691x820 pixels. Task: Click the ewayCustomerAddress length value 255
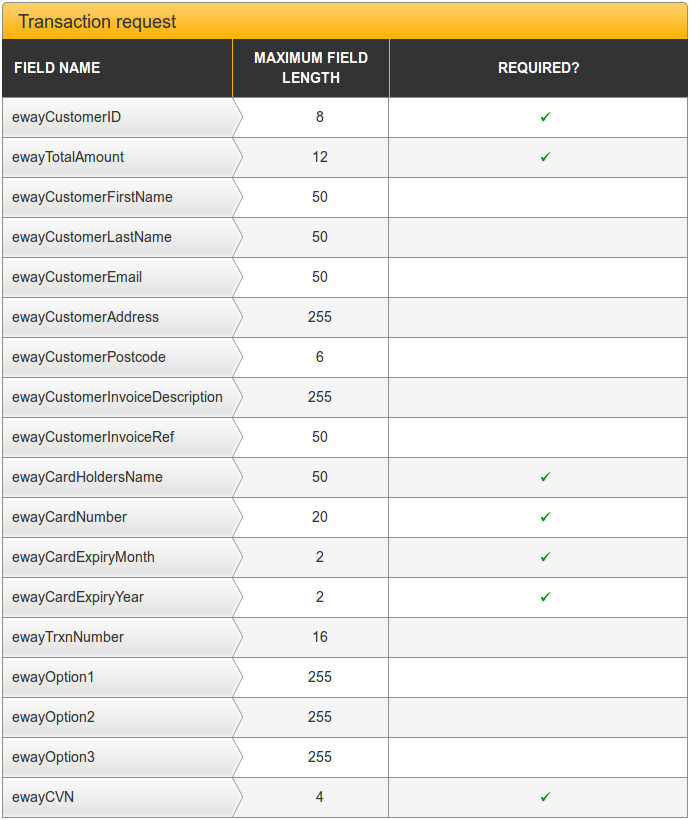pos(320,317)
